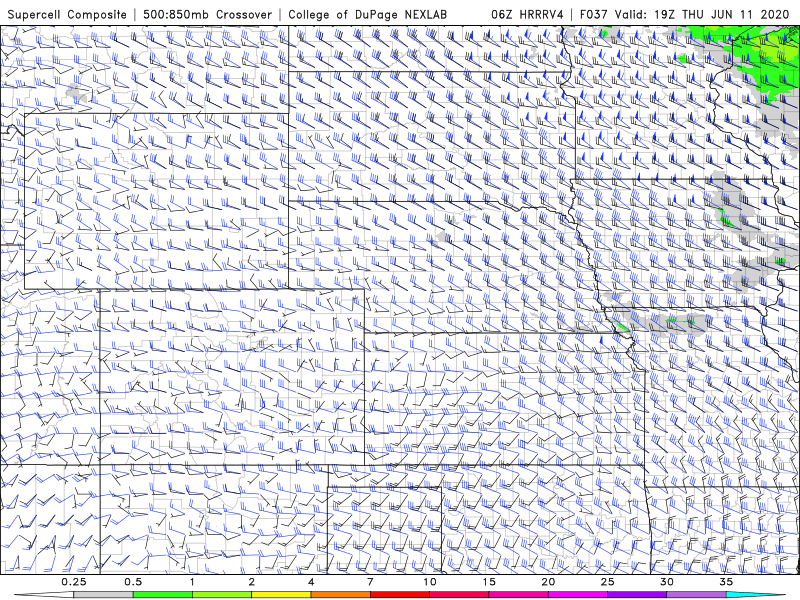Image resolution: width=800 pixels, height=600 pixels.
Task: Click the lavender 30–35 colorbar segment
Action: [696, 595]
